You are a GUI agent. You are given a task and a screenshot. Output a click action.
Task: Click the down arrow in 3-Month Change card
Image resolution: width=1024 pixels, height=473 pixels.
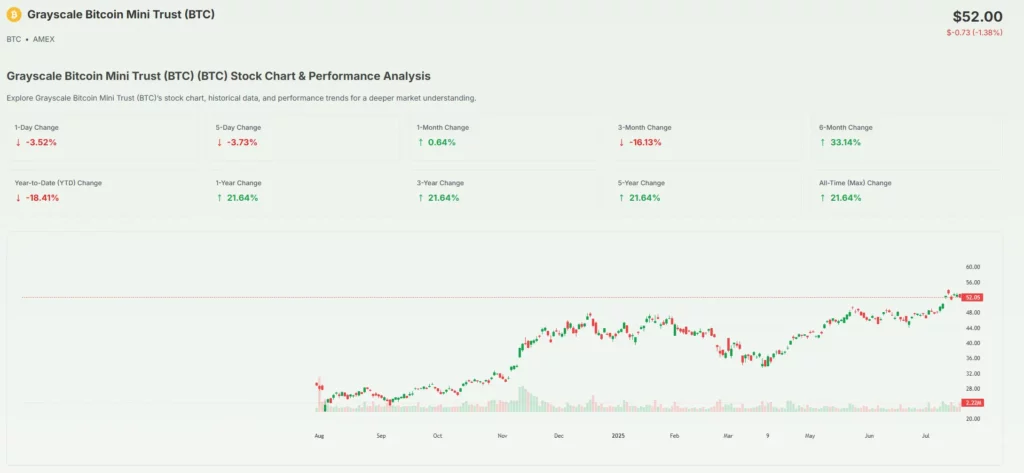tap(622, 142)
